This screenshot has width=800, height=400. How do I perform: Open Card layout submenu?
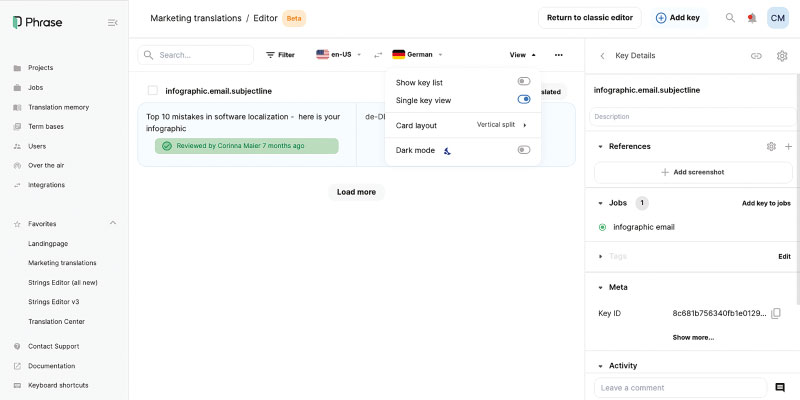(463, 125)
